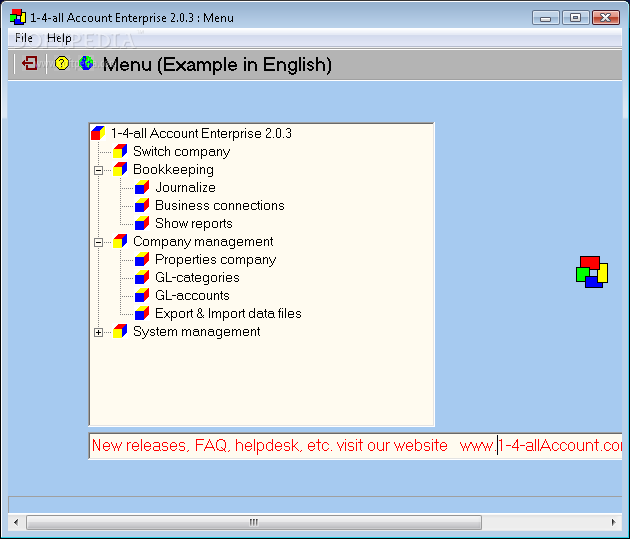Image resolution: width=630 pixels, height=539 pixels.
Task: Click the cube icon beside Show reports
Action: pyautogui.click(x=142, y=223)
